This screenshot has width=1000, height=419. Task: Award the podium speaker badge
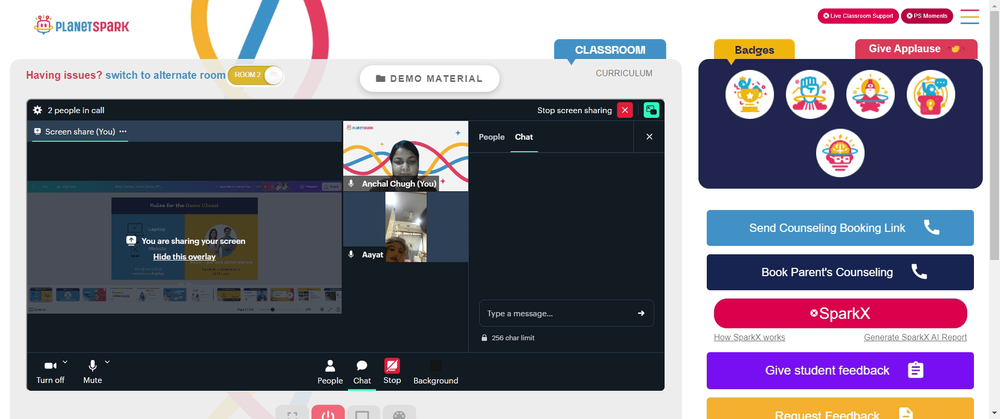(930, 94)
